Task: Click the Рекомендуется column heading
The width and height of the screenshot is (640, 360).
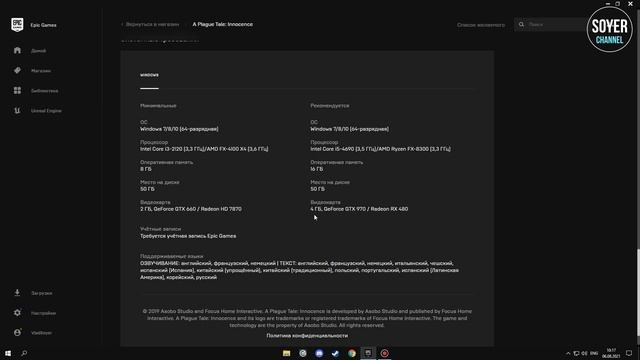Action: (x=329, y=106)
